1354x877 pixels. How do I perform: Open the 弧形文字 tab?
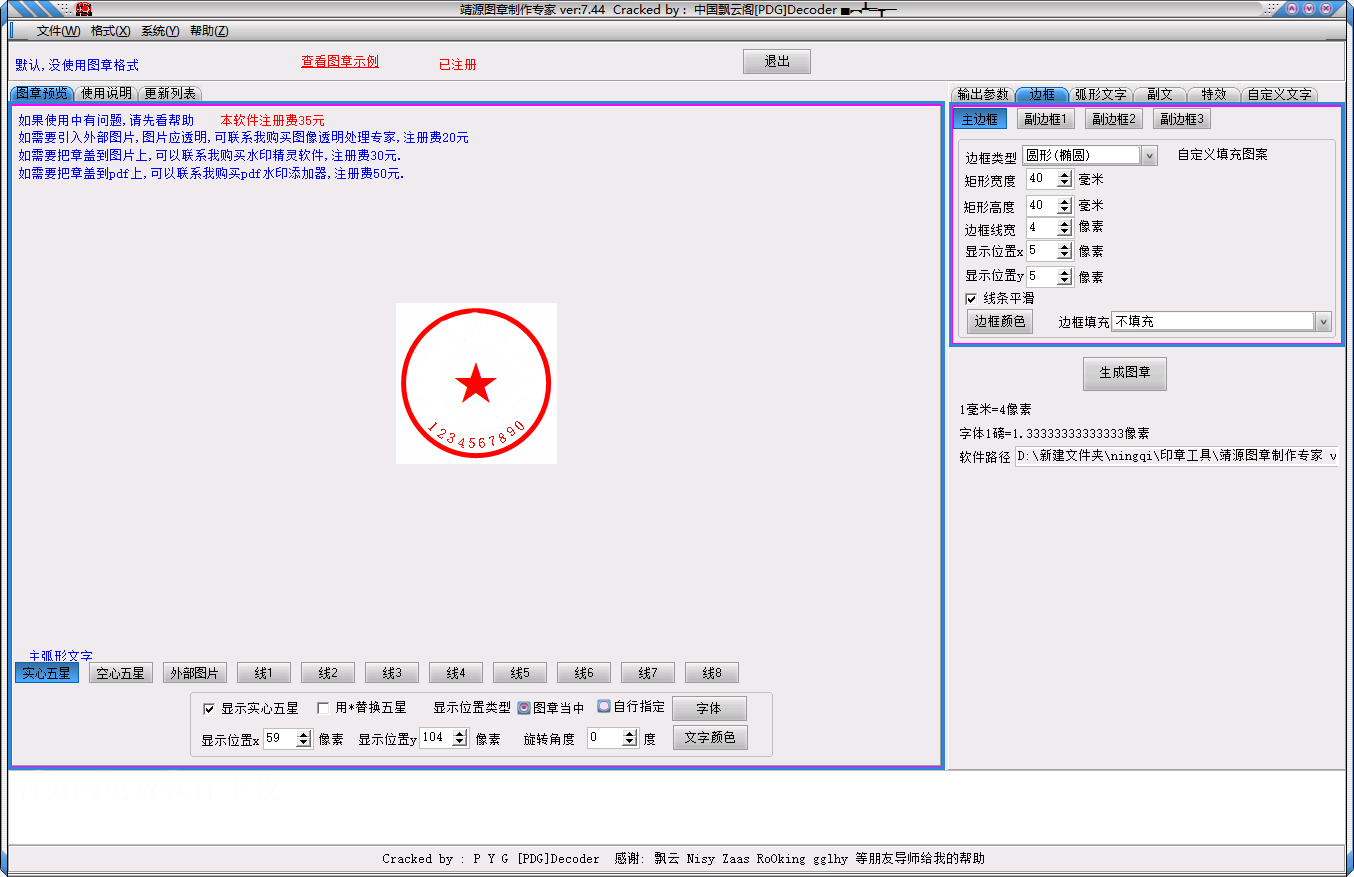click(1101, 94)
